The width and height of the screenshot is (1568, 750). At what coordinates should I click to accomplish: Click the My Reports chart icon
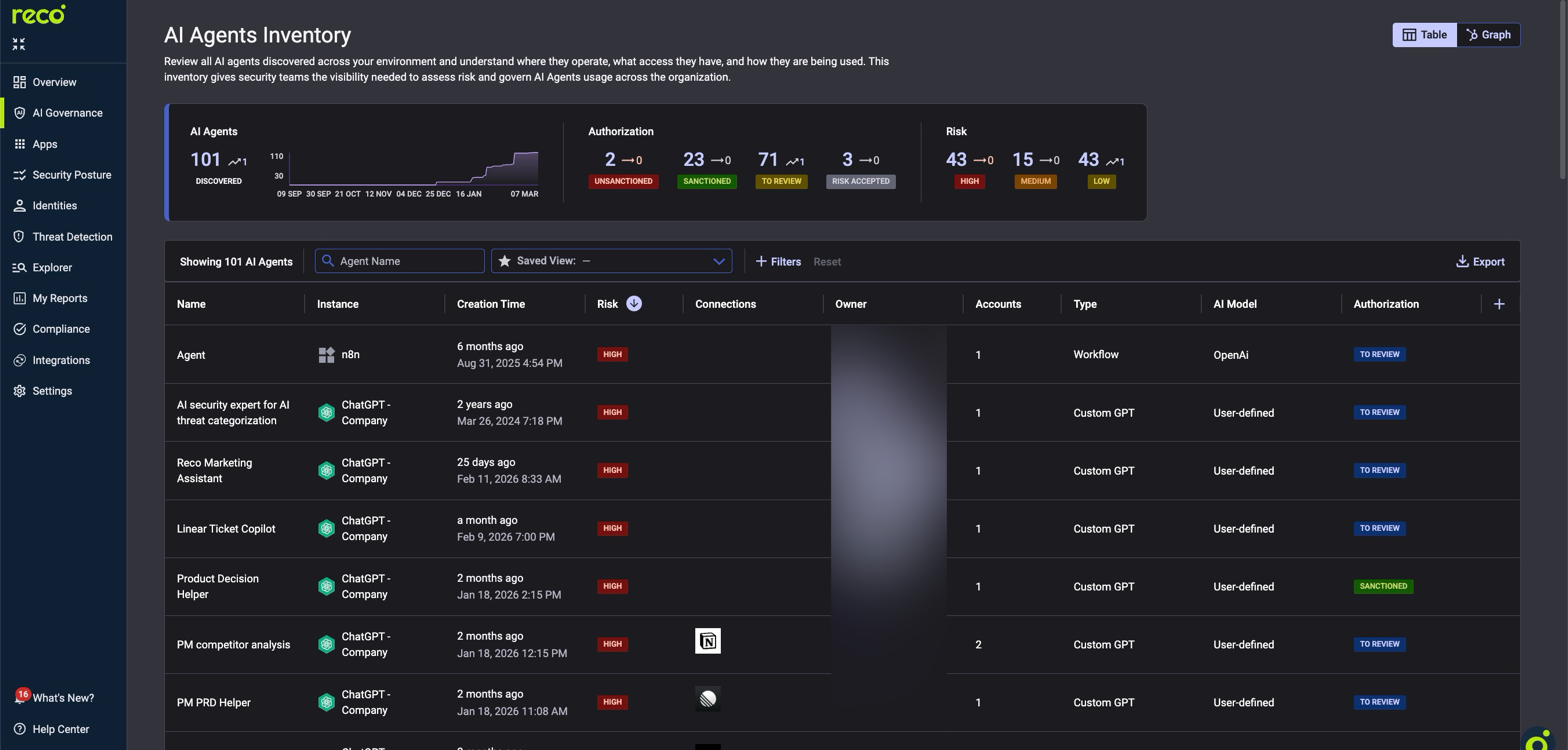(x=19, y=298)
